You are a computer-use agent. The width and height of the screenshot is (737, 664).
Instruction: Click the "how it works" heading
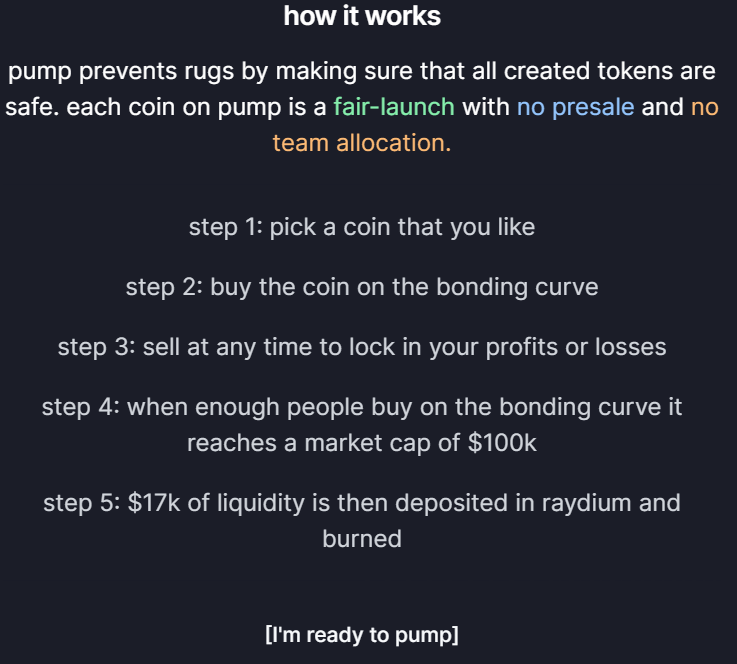pos(362,16)
